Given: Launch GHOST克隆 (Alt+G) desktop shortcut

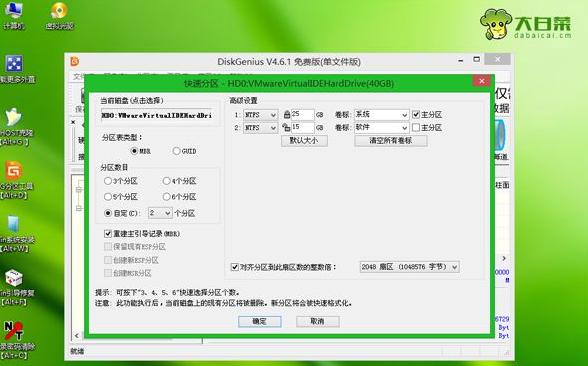Looking at the screenshot, I should (15, 126).
